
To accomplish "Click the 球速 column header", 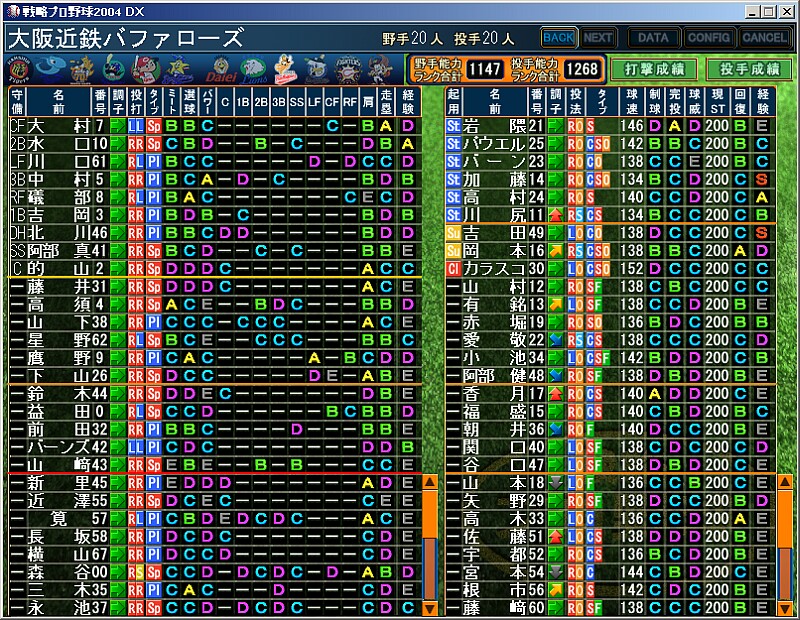I will (x=632, y=102).
